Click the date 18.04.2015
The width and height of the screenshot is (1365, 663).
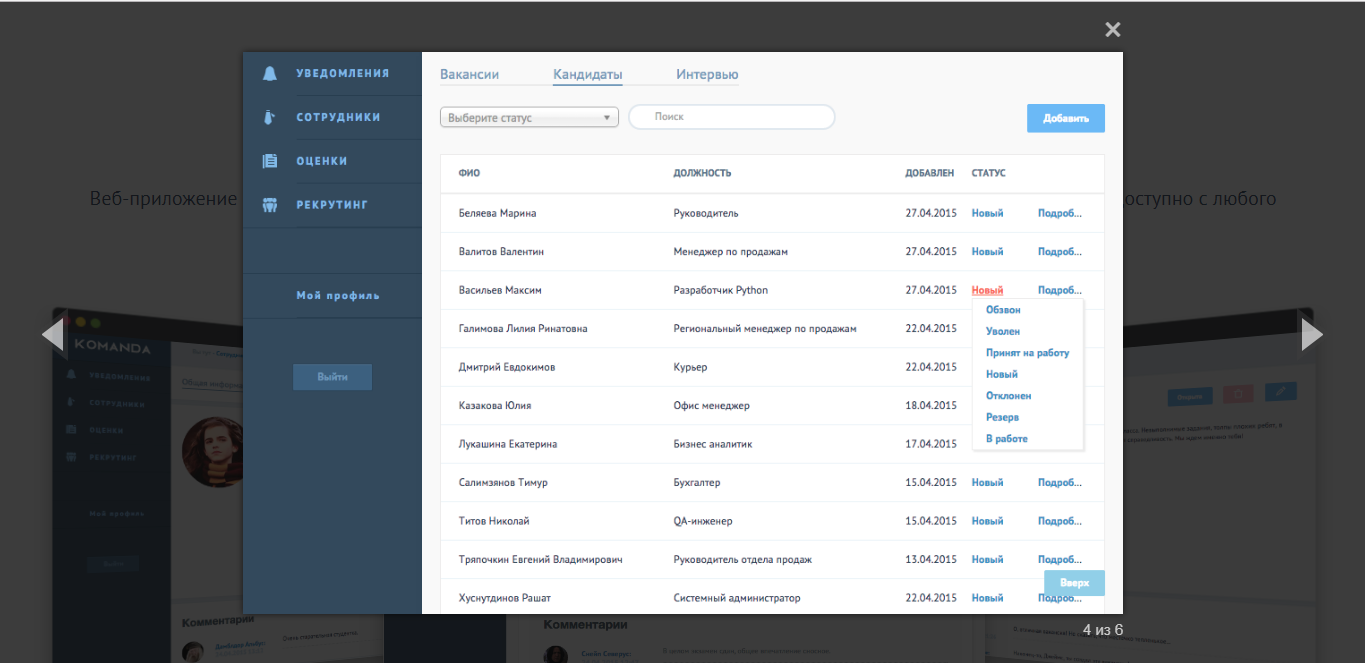[931, 406]
